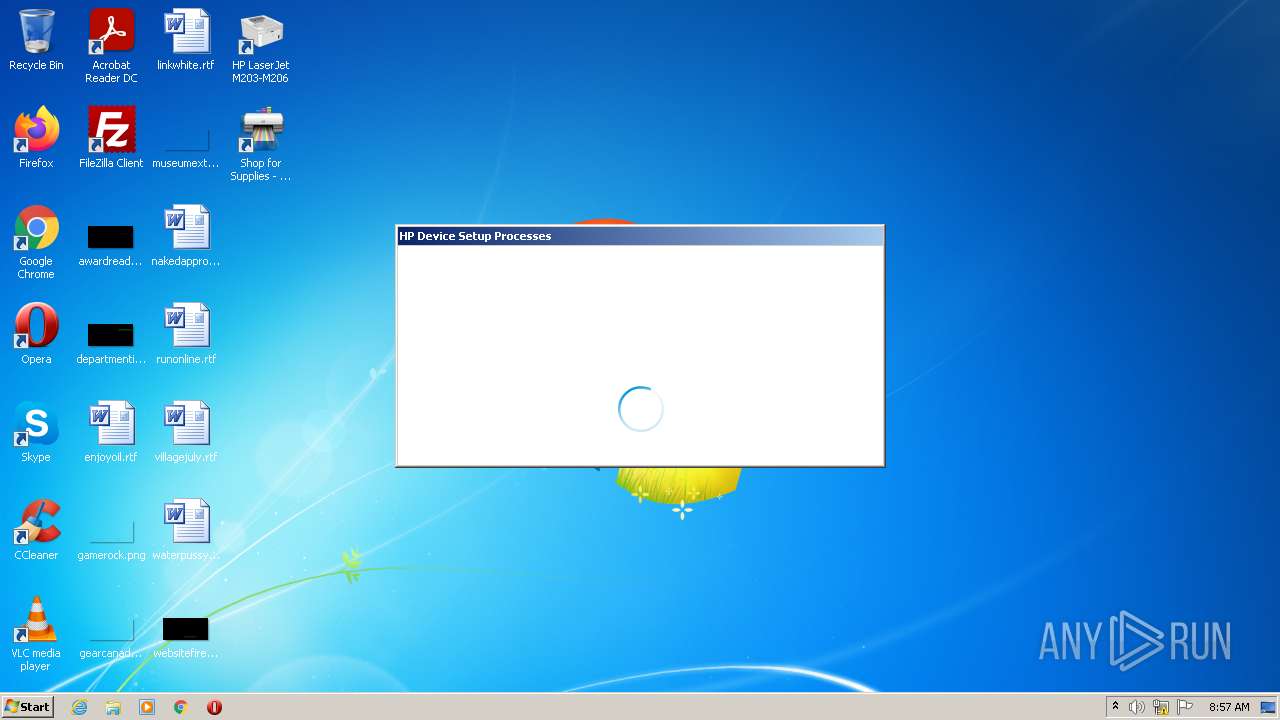Image resolution: width=1280 pixels, height=720 pixels.
Task: Launch Google Chrome from the desktop
Action: [x=36, y=242]
